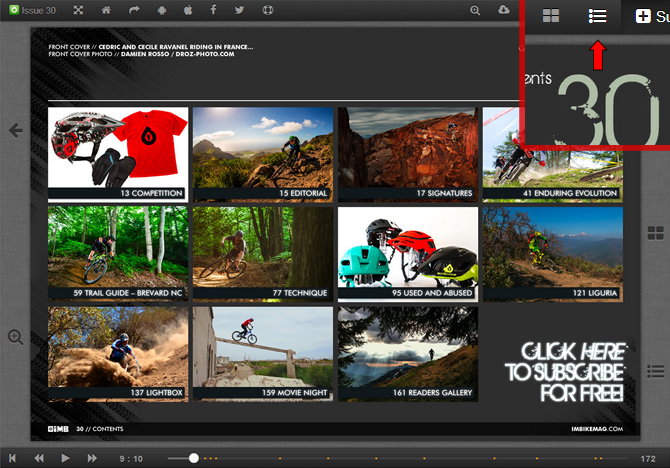
Task: Share the issue on Twitter
Action: coord(240,10)
